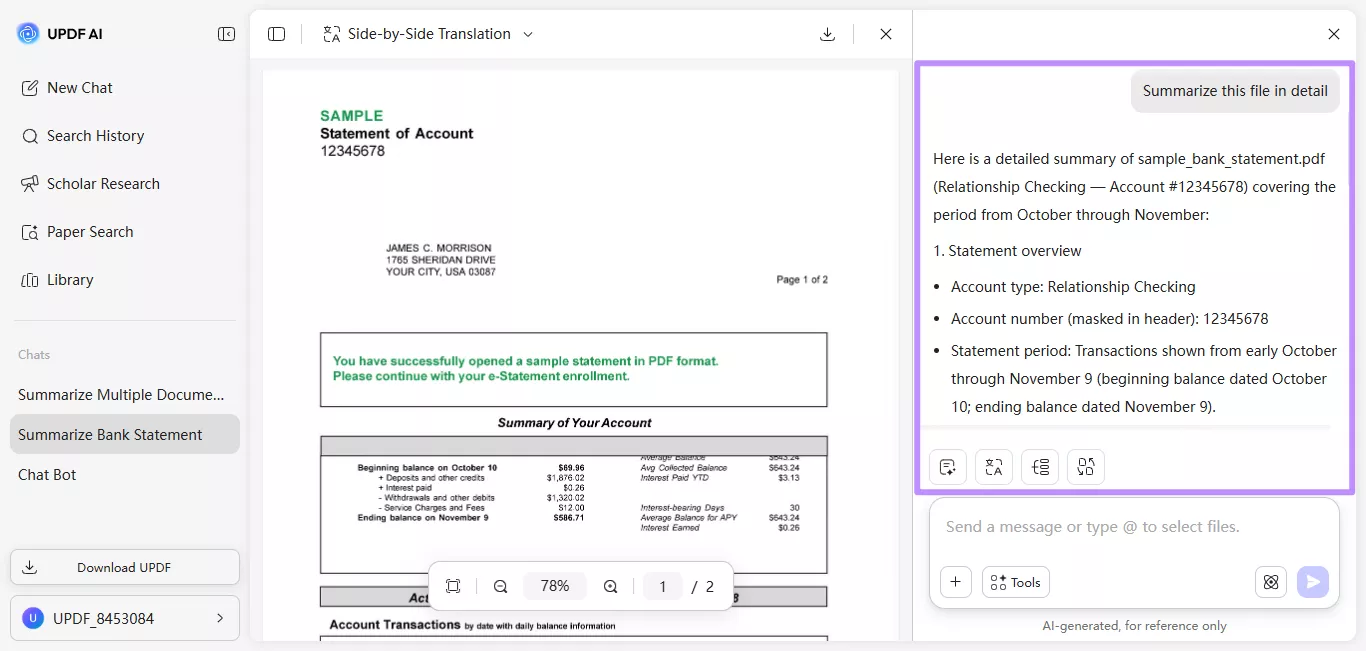
Task: Click the AI model selector icon
Action: tap(1271, 582)
